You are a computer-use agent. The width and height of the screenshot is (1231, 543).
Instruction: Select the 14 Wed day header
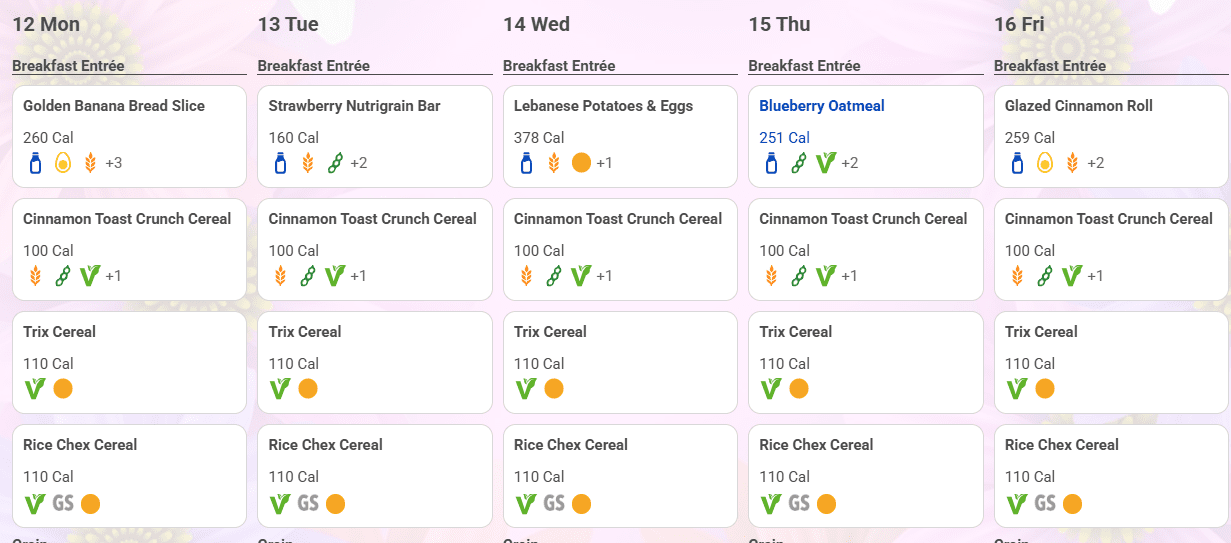[x=537, y=24]
